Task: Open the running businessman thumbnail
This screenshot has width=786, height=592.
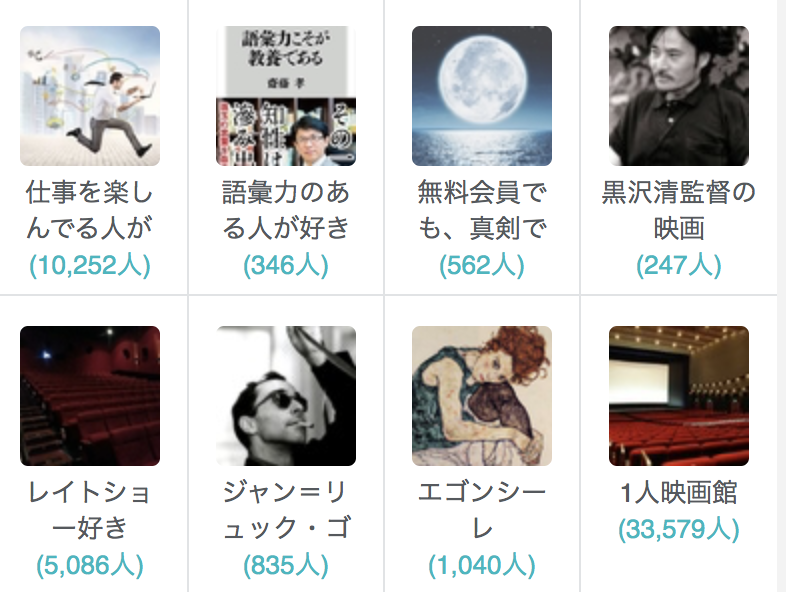Action: pyautogui.click(x=90, y=96)
